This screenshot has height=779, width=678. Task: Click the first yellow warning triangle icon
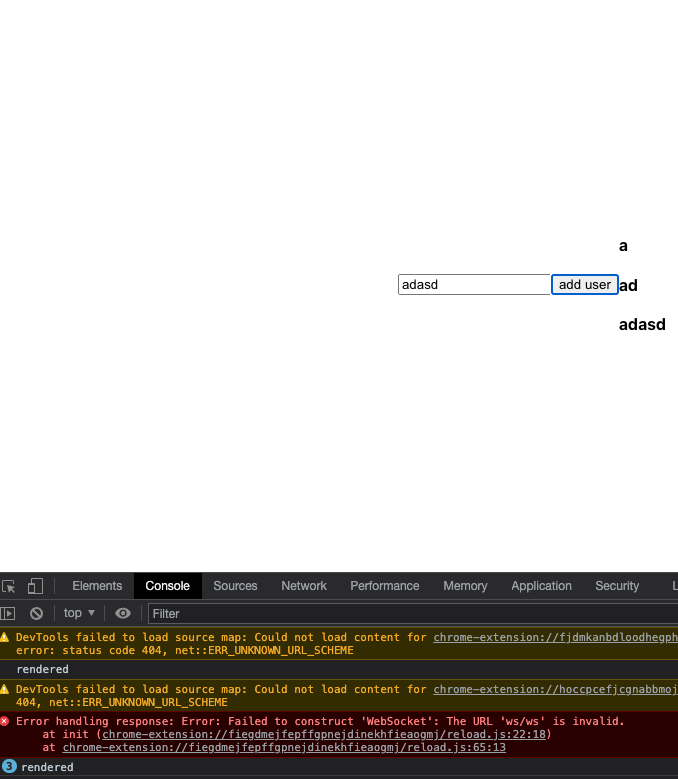coord(4,637)
